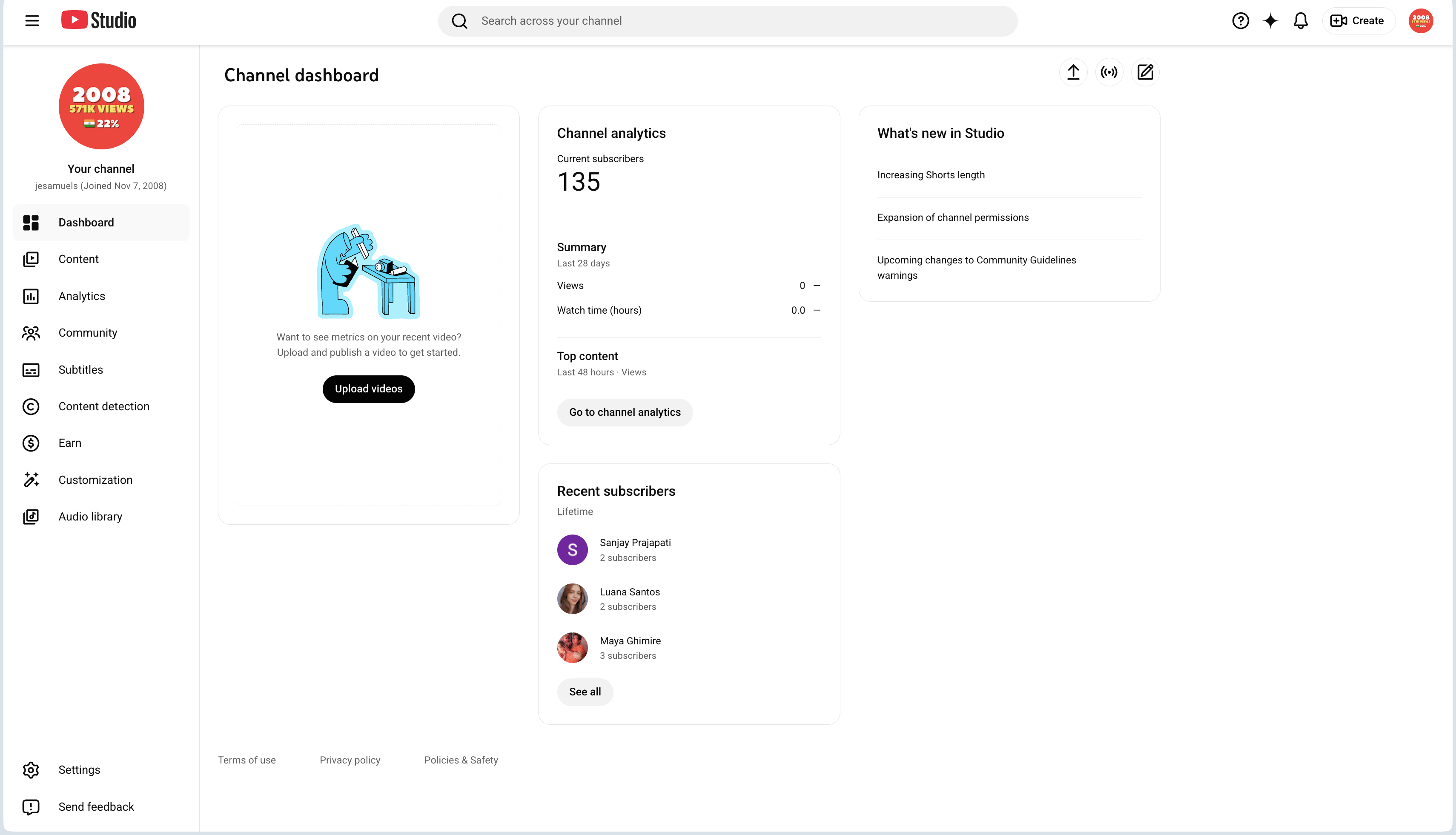The height and width of the screenshot is (835, 1456).
Task: Click the large channel profile picture
Action: pos(102,106)
